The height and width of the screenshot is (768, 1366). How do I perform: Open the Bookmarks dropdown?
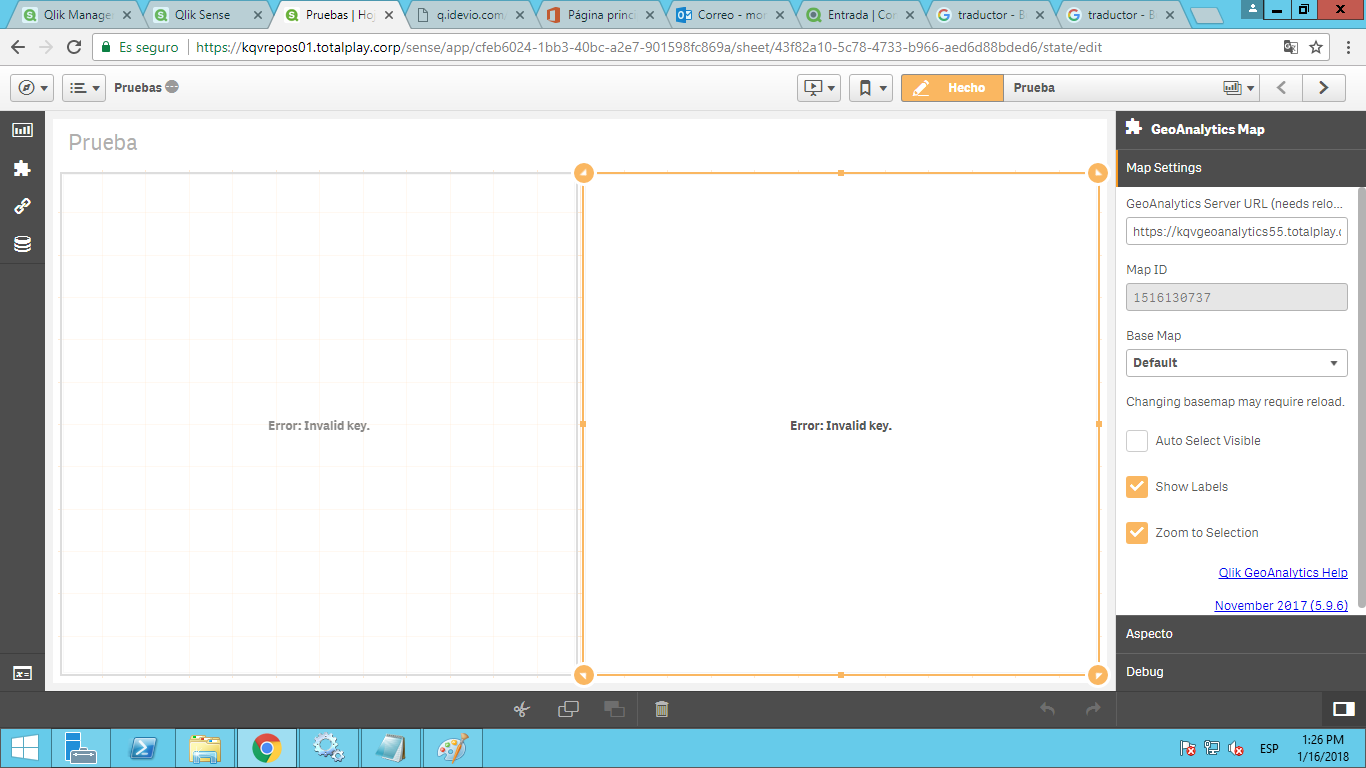pyautogui.click(x=871, y=88)
